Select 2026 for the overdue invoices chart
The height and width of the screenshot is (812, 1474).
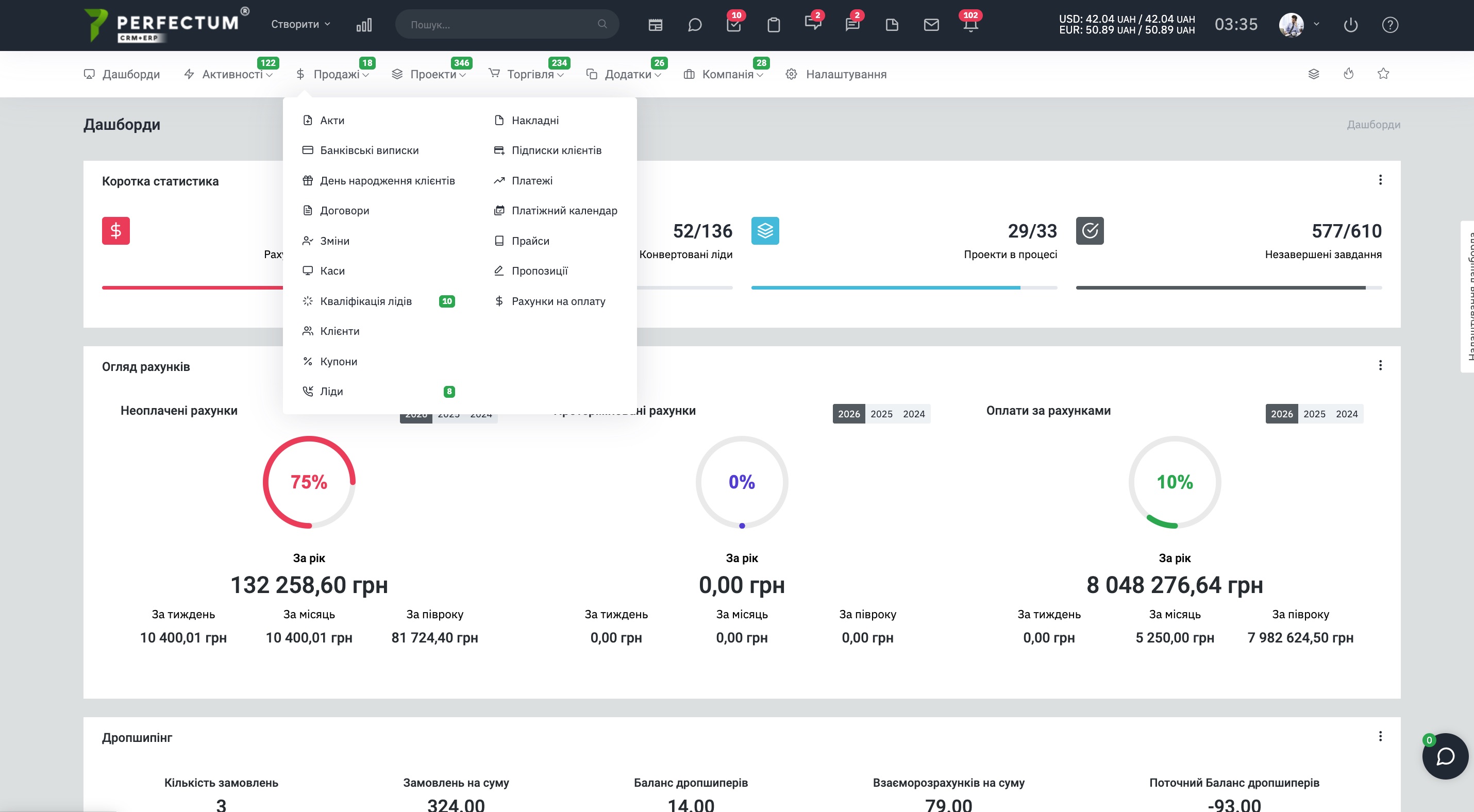point(848,414)
